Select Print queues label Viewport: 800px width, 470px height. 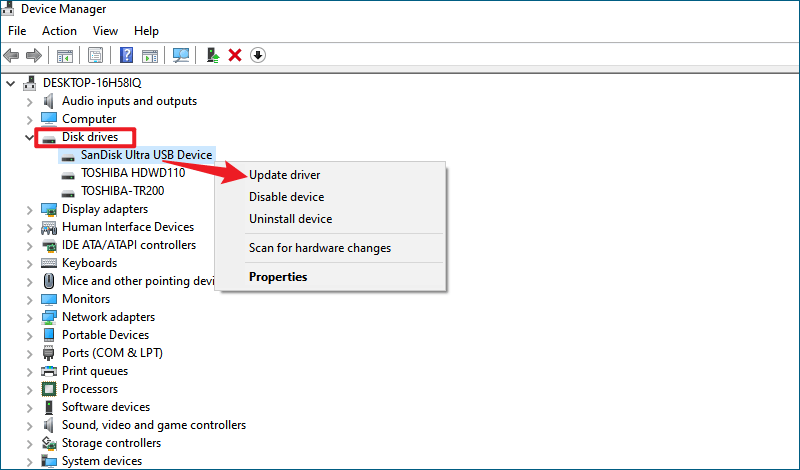pos(95,371)
